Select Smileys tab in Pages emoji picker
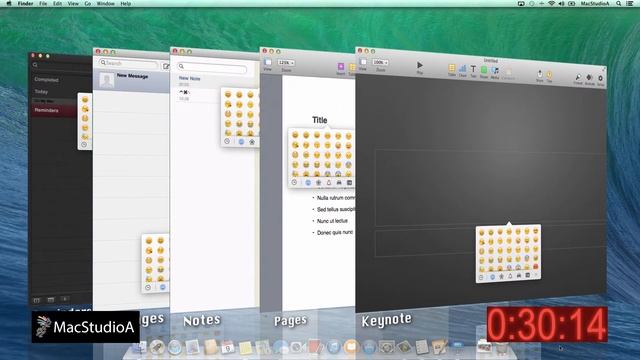 click(x=308, y=182)
